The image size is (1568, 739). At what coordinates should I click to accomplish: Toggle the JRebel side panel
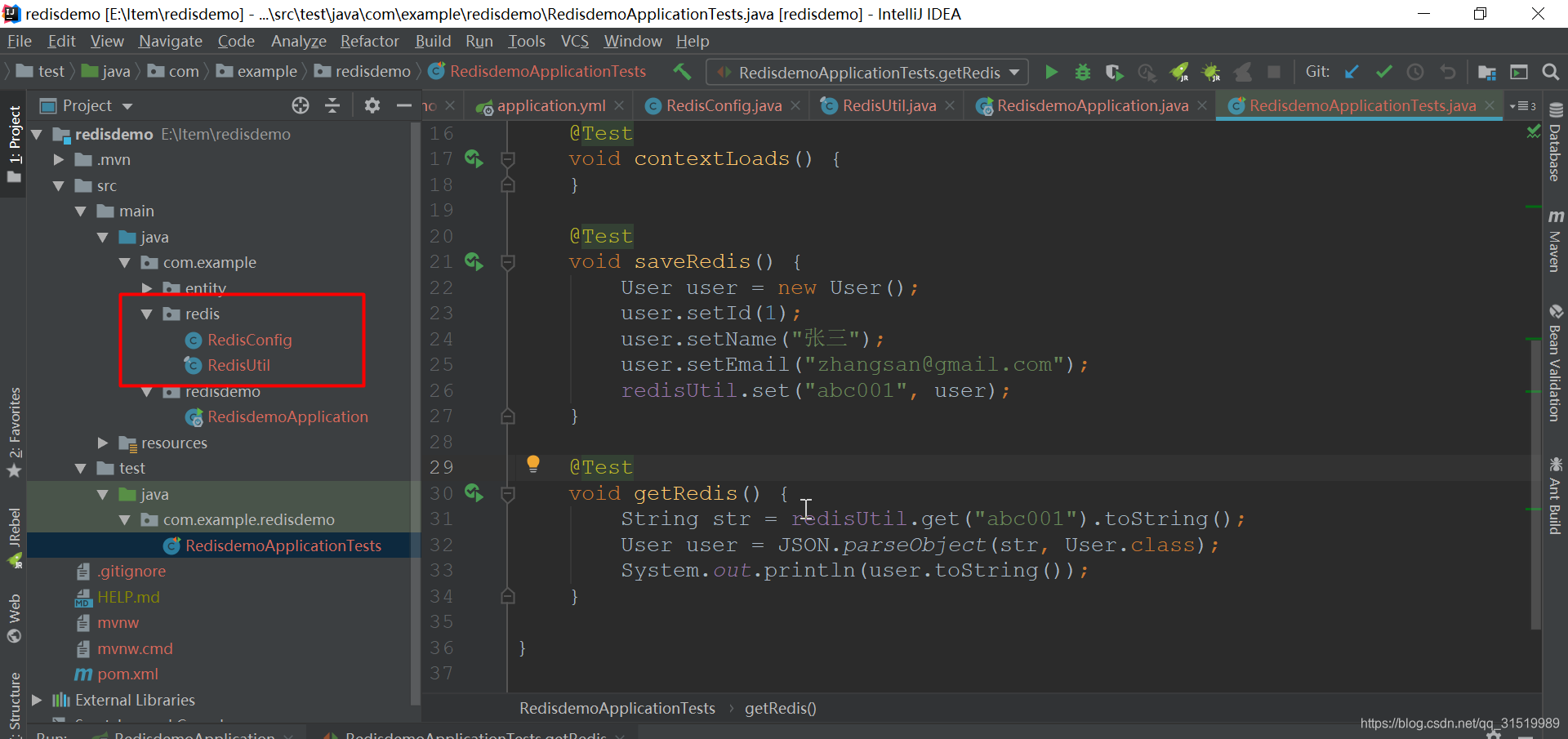[x=14, y=537]
